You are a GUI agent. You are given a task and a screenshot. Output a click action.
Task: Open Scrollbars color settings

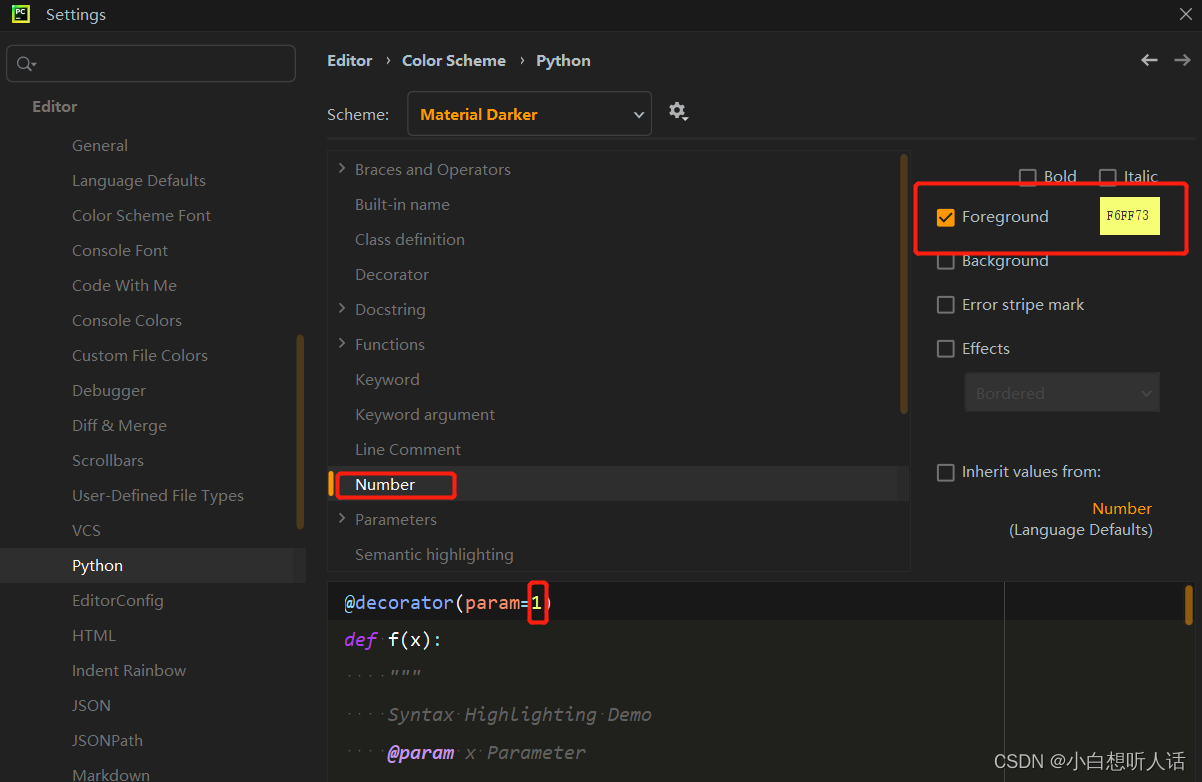click(108, 460)
